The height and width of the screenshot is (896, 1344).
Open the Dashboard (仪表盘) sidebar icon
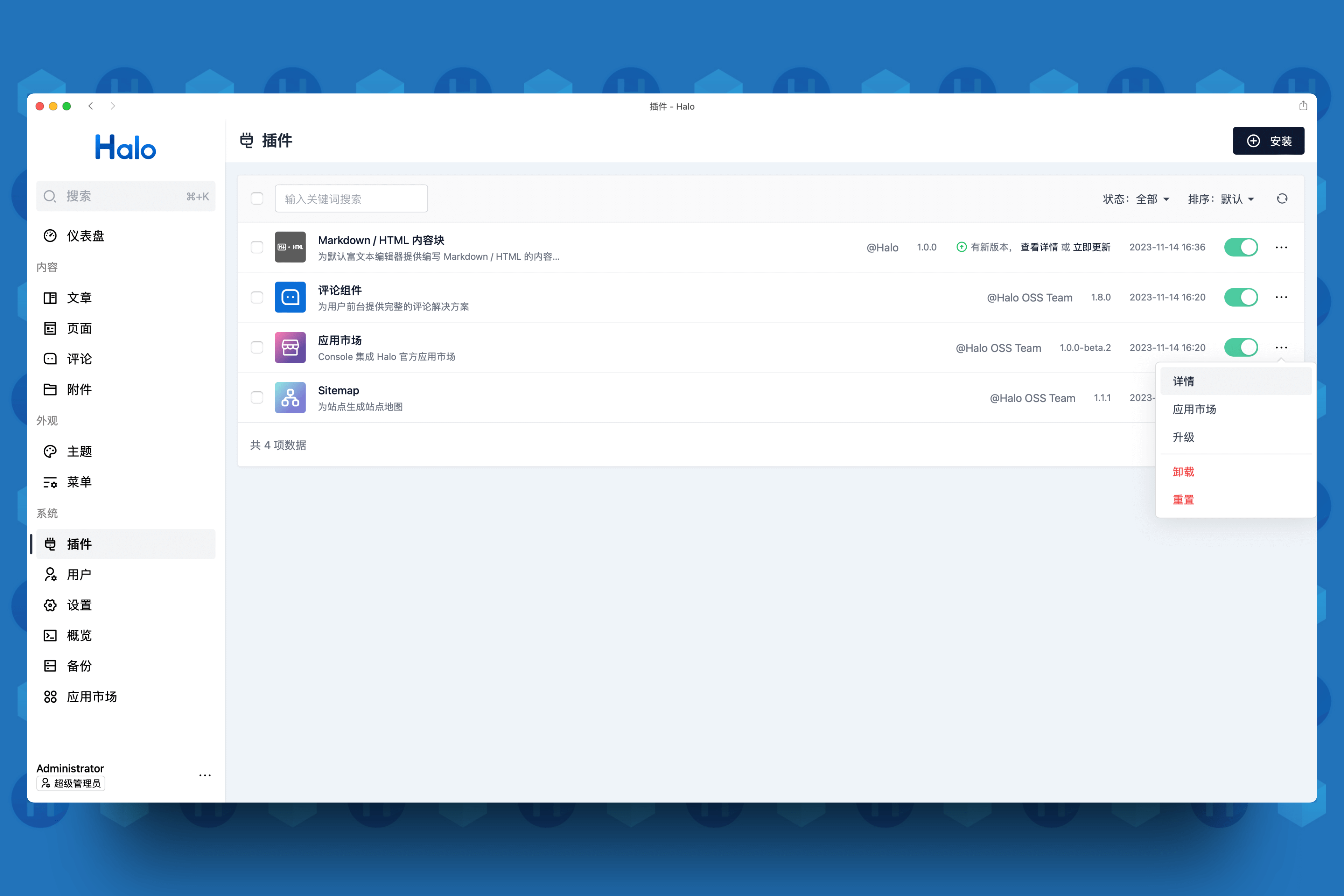click(50, 236)
